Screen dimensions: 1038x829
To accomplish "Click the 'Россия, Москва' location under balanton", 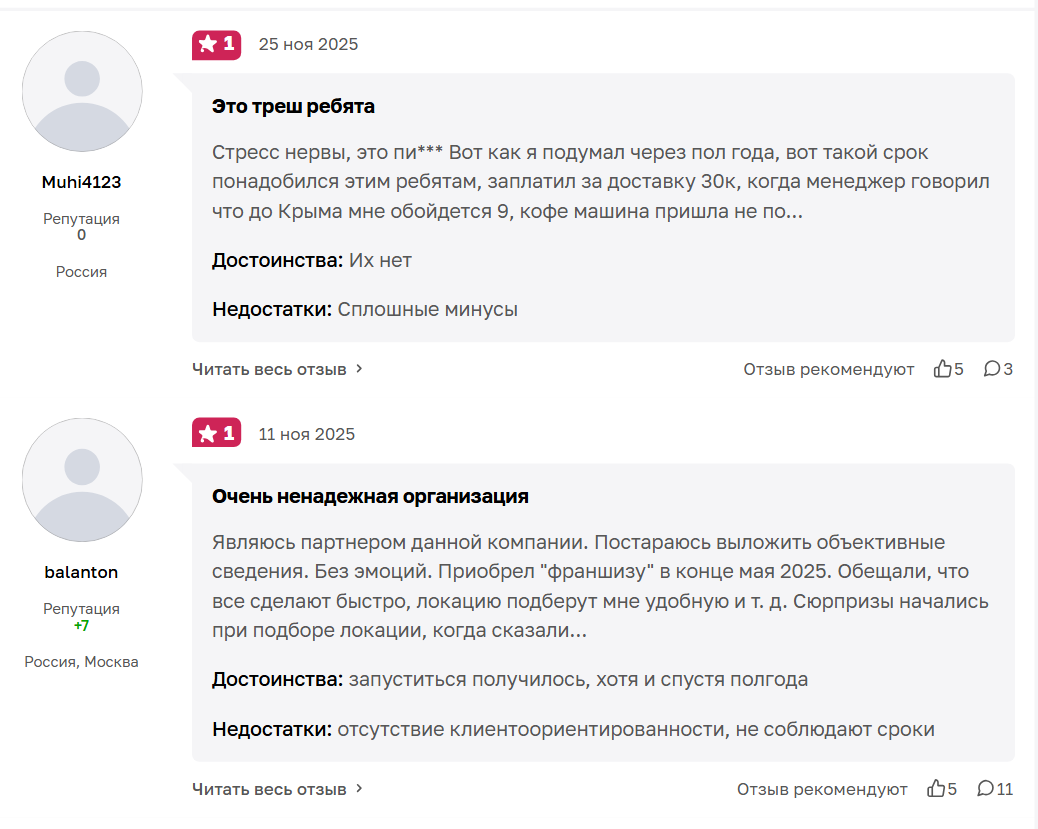I will point(82,662).
